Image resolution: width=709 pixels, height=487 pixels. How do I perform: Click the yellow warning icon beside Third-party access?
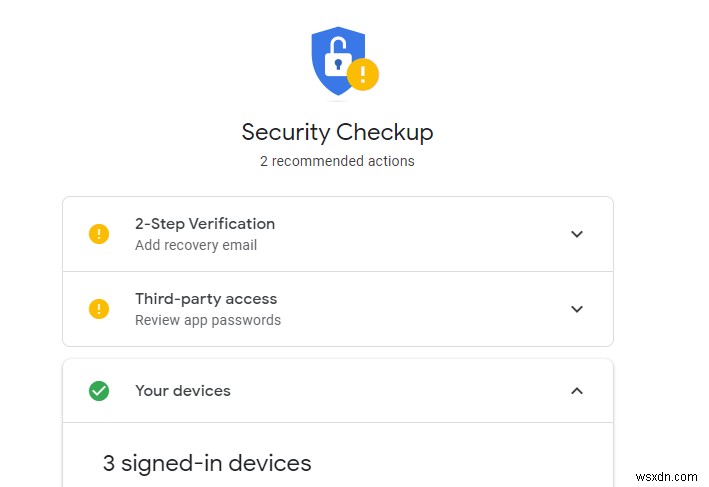click(99, 309)
